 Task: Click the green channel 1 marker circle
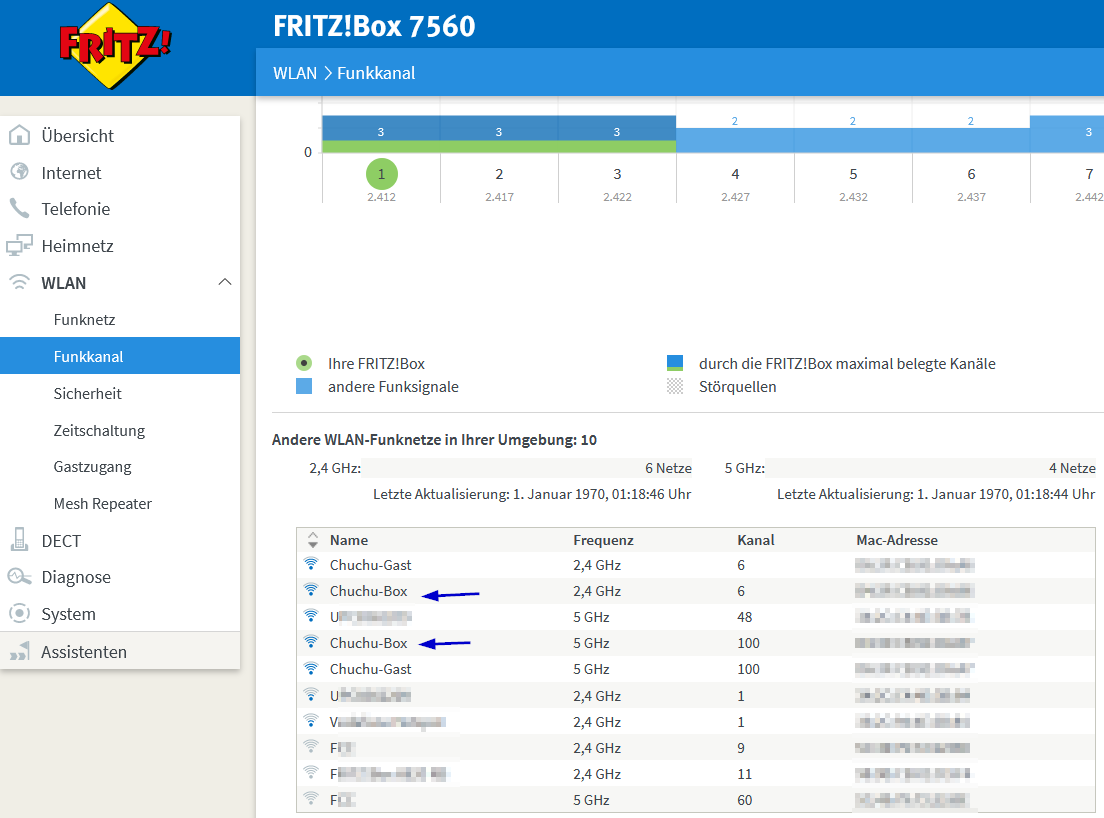tap(382, 174)
